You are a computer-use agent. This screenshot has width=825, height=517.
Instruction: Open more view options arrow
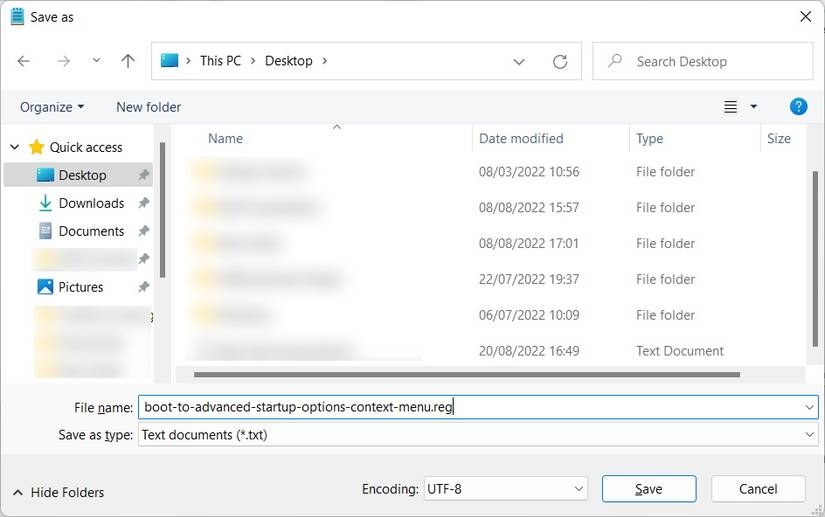[753, 107]
